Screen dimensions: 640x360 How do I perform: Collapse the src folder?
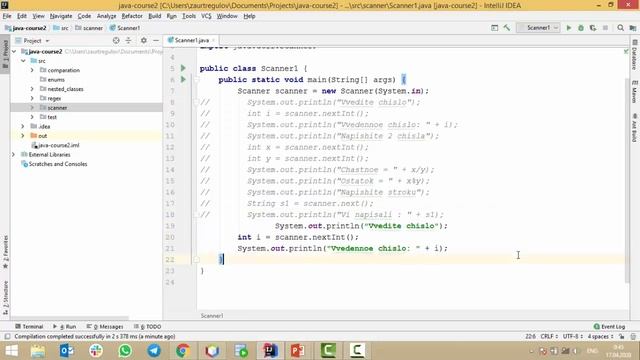click(23, 61)
